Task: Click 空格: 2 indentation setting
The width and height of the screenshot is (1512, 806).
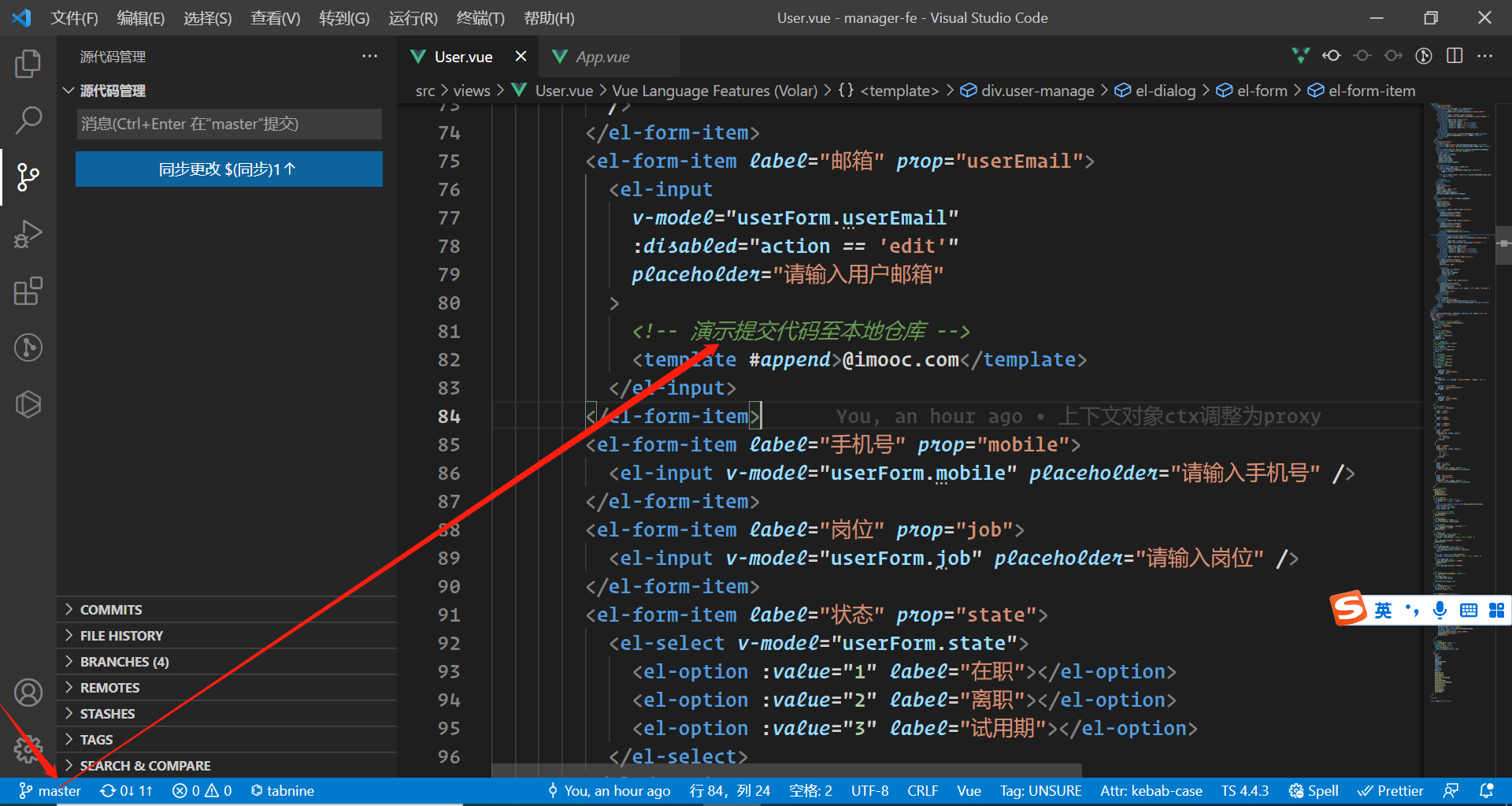Action: [x=810, y=791]
